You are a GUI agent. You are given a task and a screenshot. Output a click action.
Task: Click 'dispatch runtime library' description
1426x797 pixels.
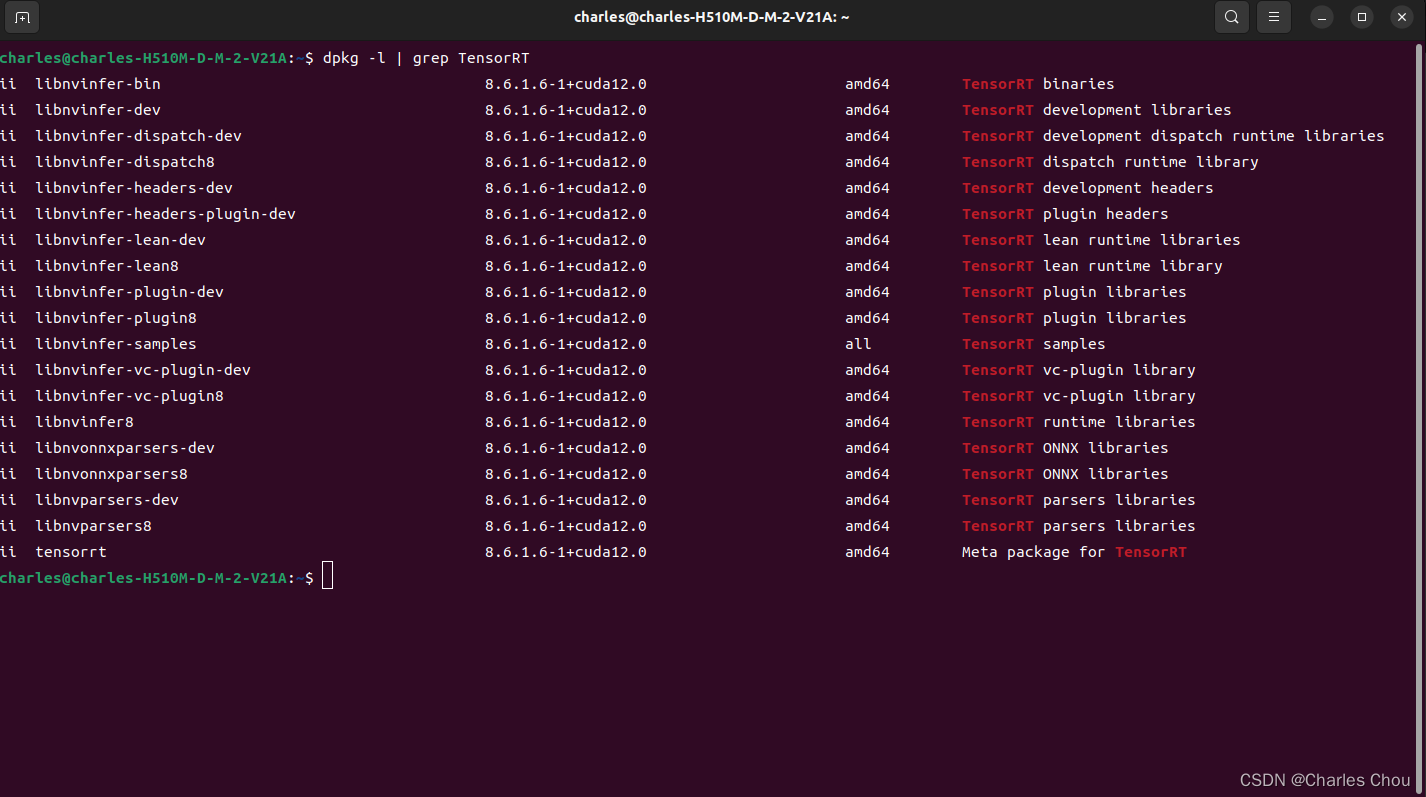(x=1151, y=162)
